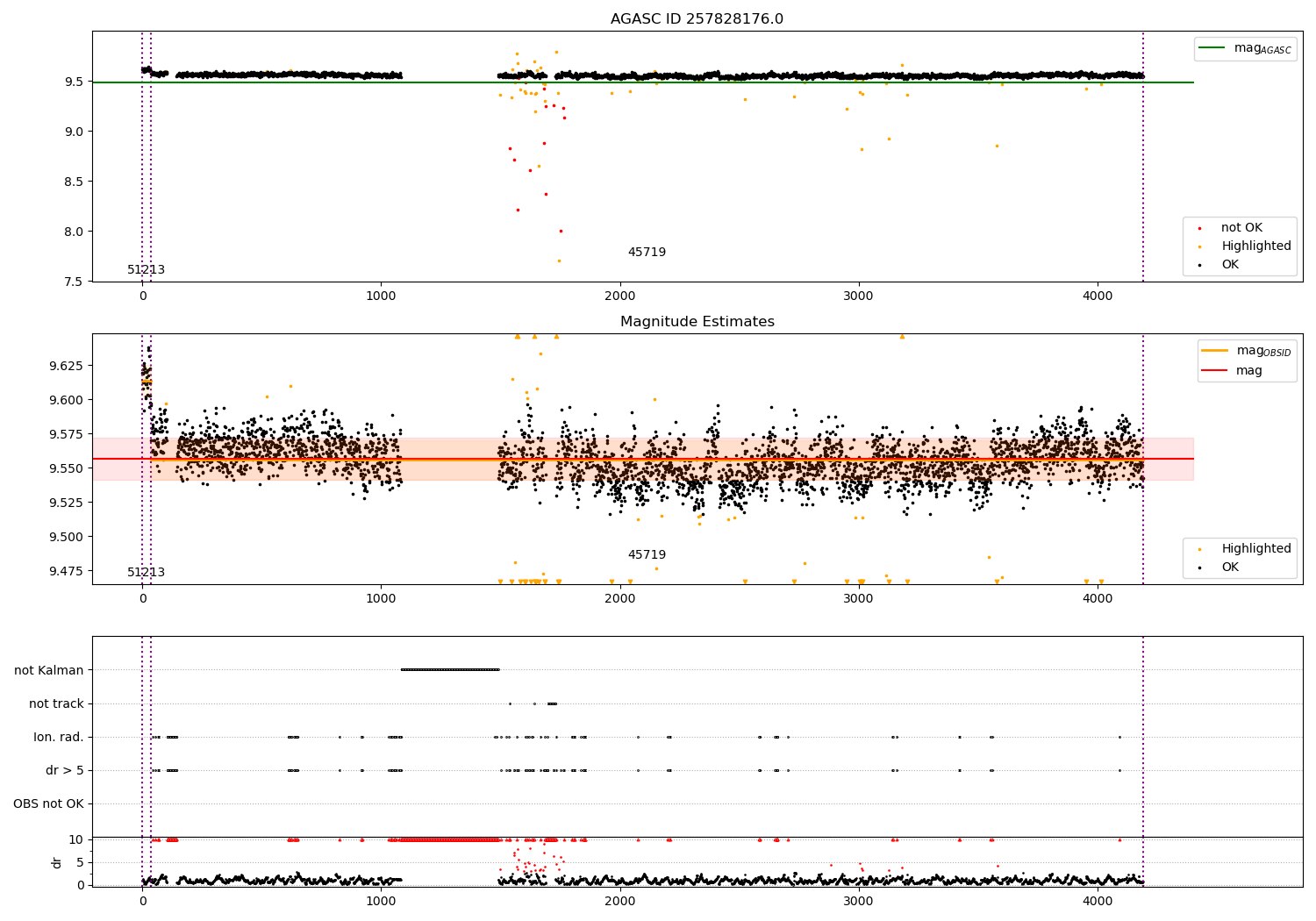Click the 'not track' row label

56,703
